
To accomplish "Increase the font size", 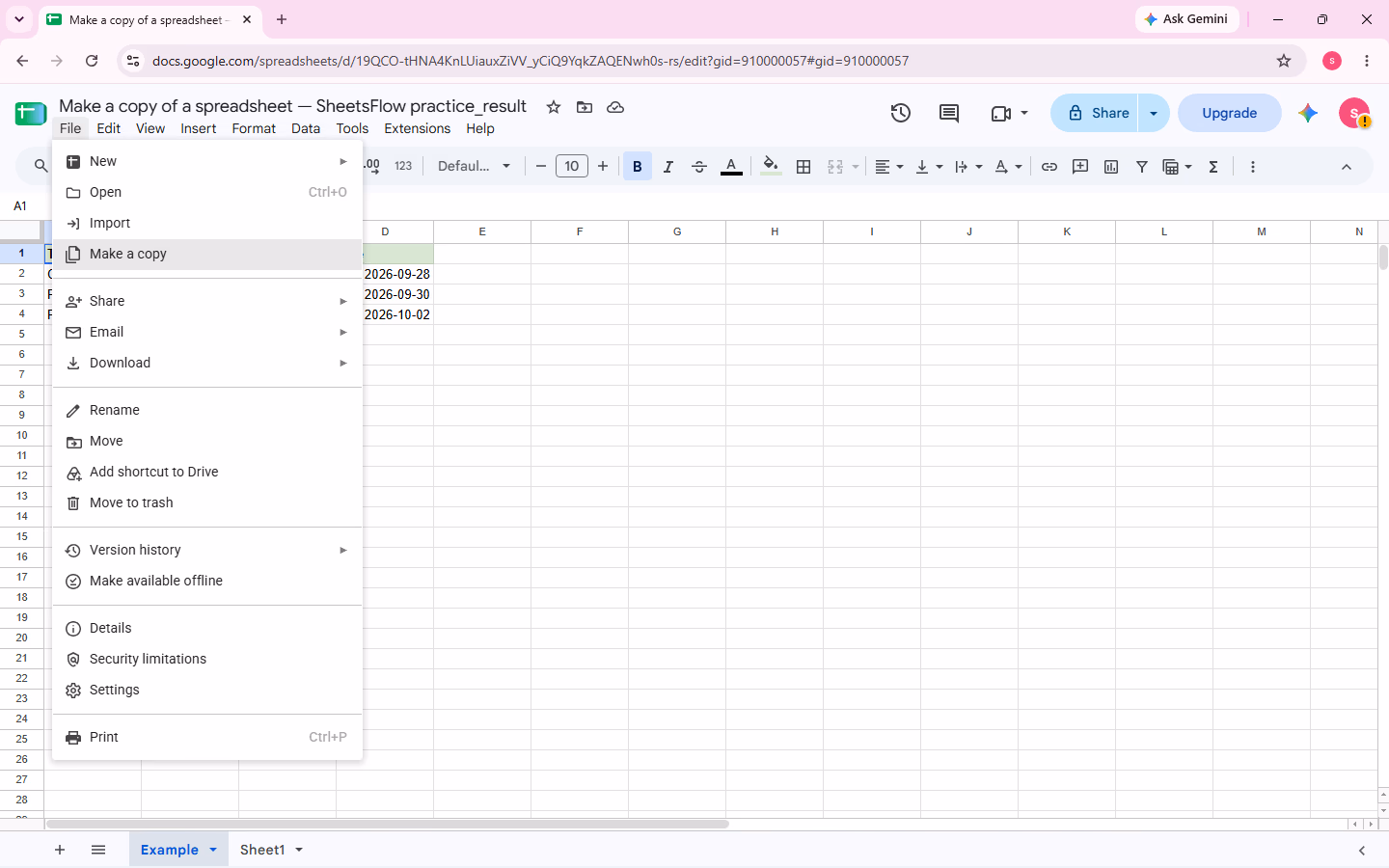I will tap(603, 167).
